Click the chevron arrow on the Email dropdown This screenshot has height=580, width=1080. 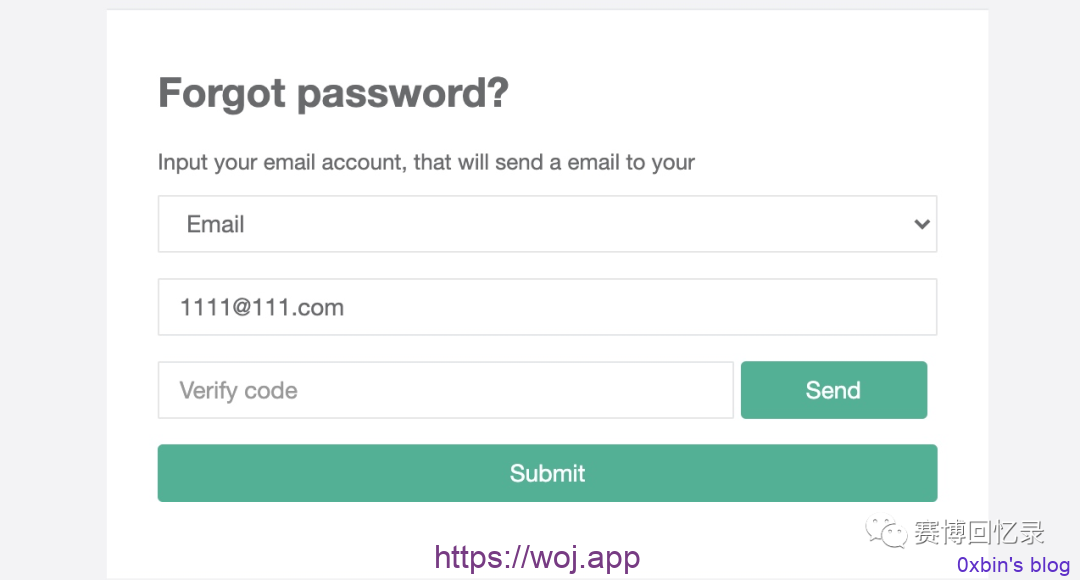pos(922,224)
